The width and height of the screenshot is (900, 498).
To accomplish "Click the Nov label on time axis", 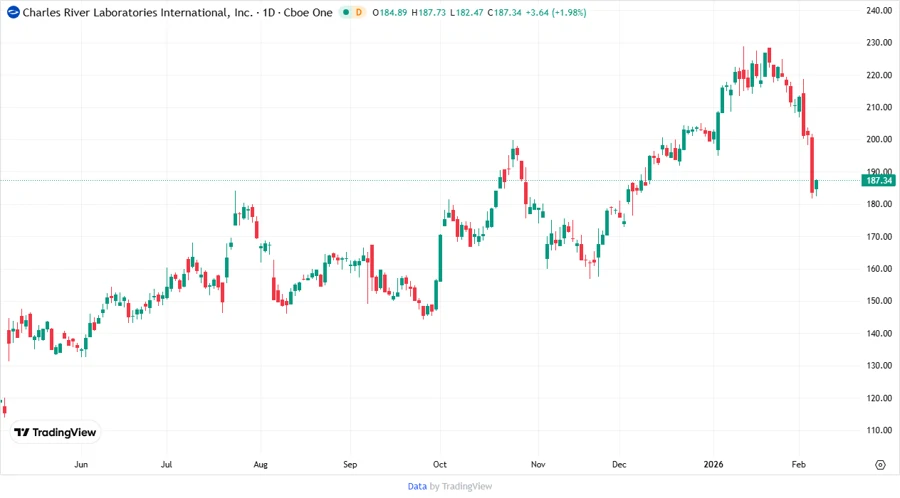I will [538, 464].
